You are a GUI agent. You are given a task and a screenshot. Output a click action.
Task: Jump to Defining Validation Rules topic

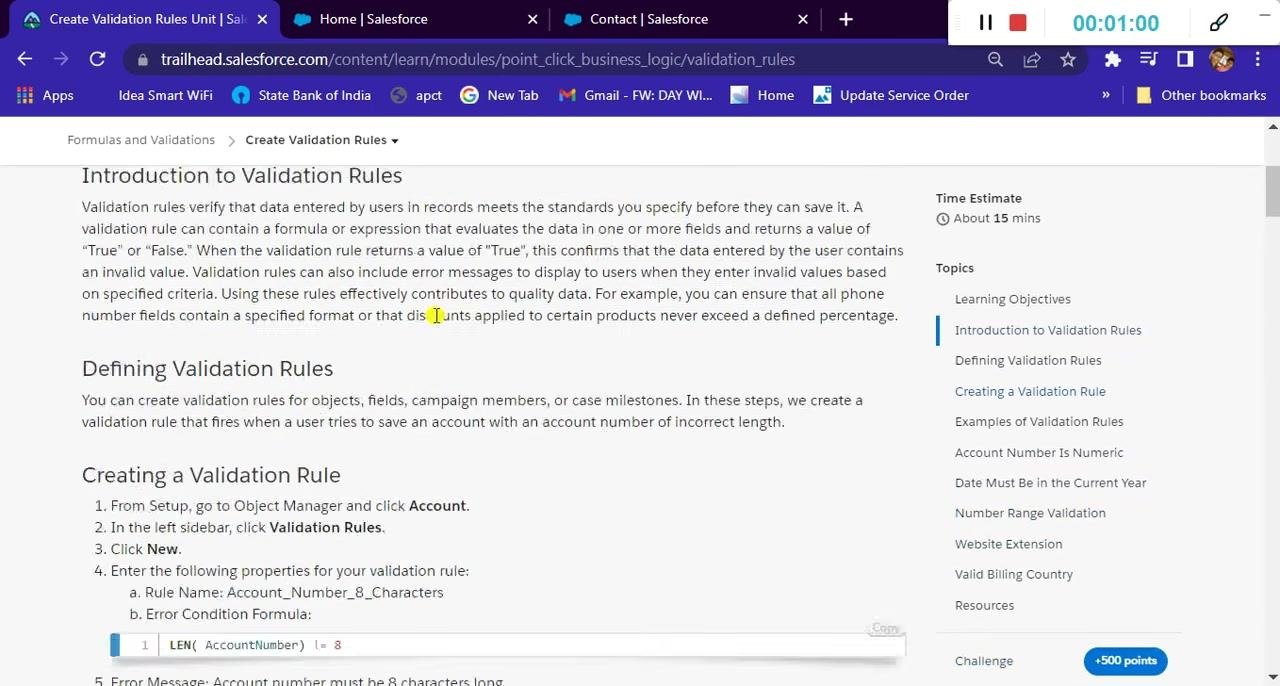pos(1027,360)
